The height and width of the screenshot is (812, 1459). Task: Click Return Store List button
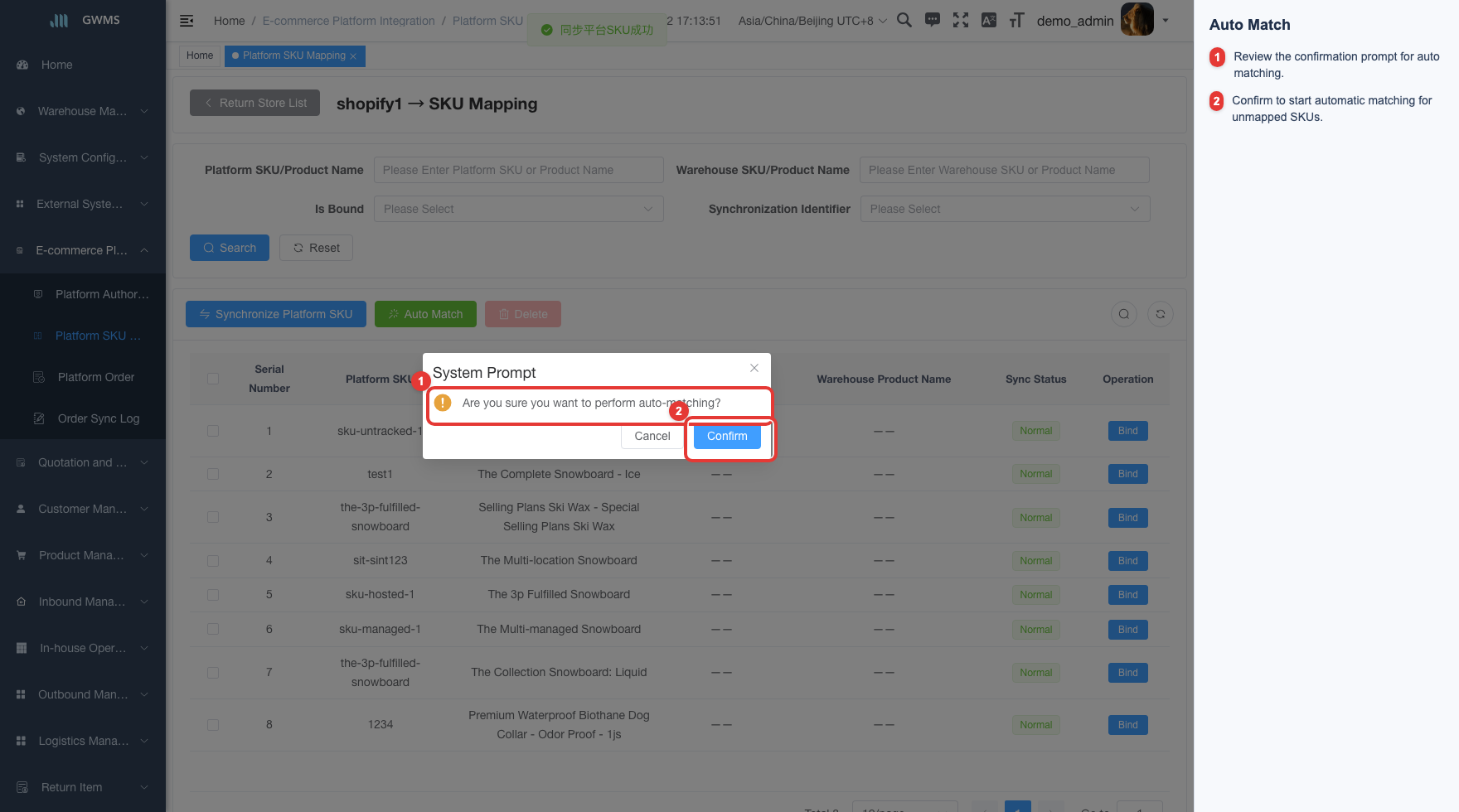(254, 103)
